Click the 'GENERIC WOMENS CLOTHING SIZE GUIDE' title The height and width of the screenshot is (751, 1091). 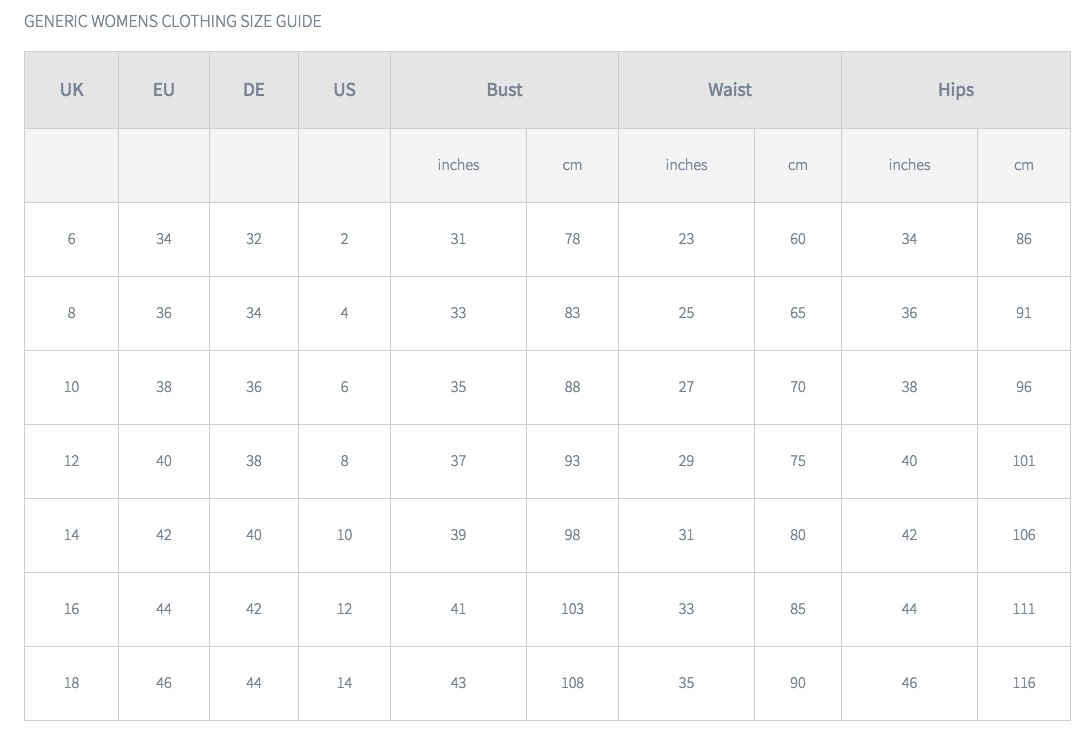pyautogui.click(x=173, y=21)
